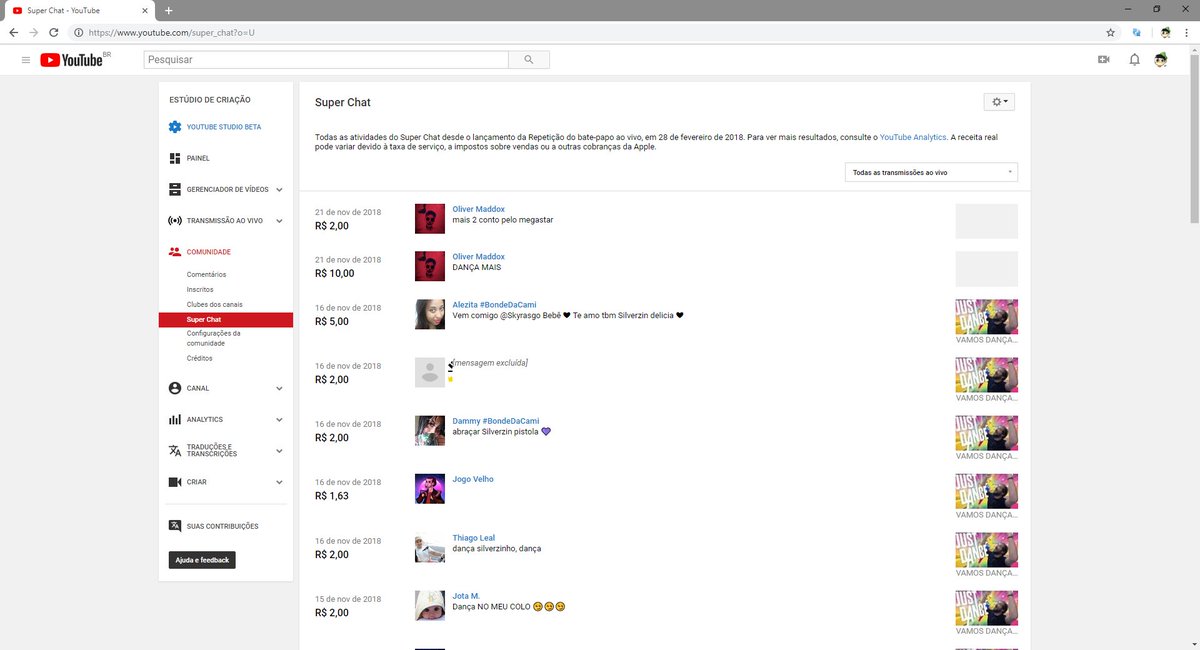The image size is (1200, 650).
Task: Open Painel in sidebar
Action: 198,158
